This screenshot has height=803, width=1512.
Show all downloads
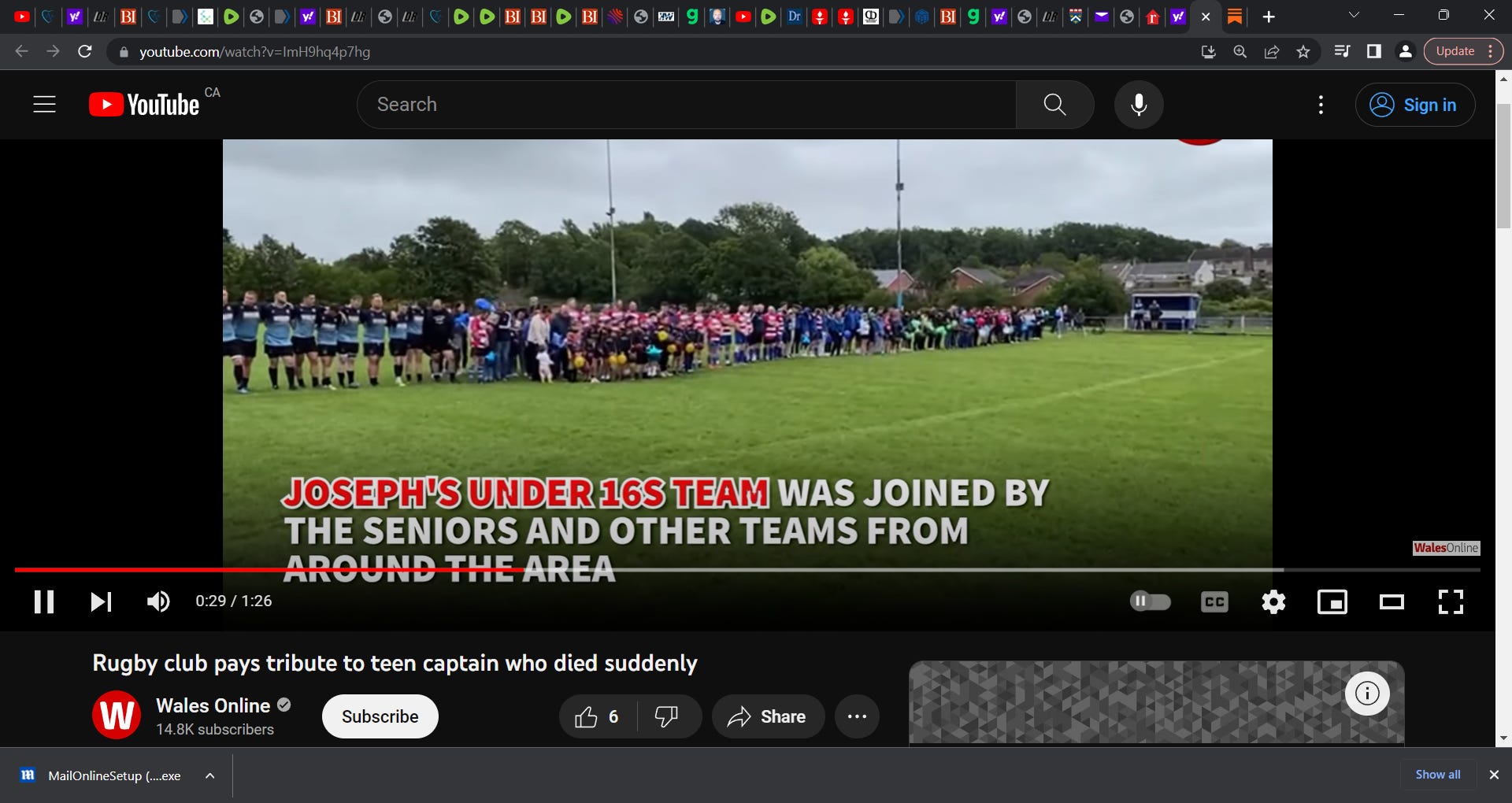click(x=1438, y=775)
